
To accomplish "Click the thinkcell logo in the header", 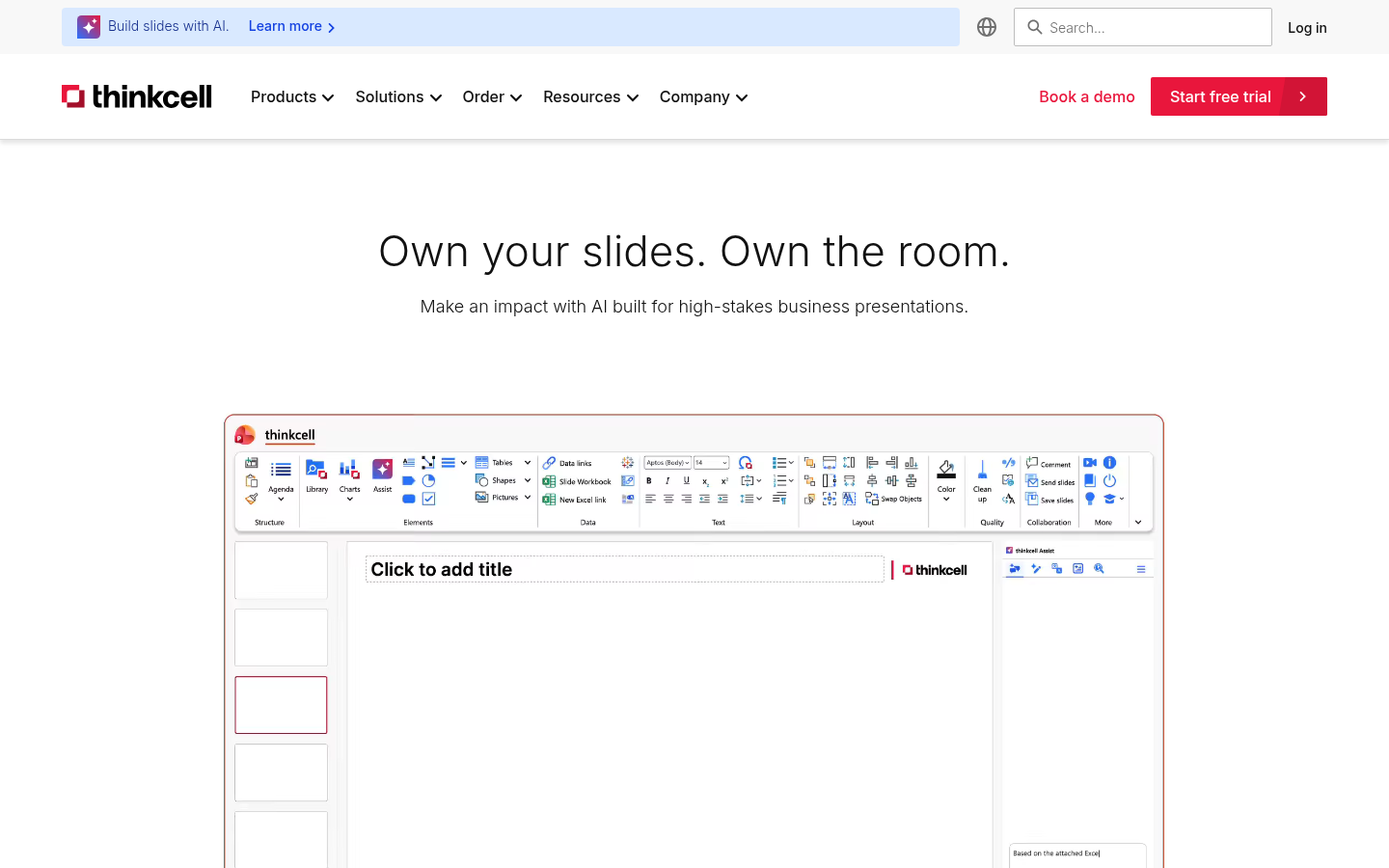I will point(137,96).
